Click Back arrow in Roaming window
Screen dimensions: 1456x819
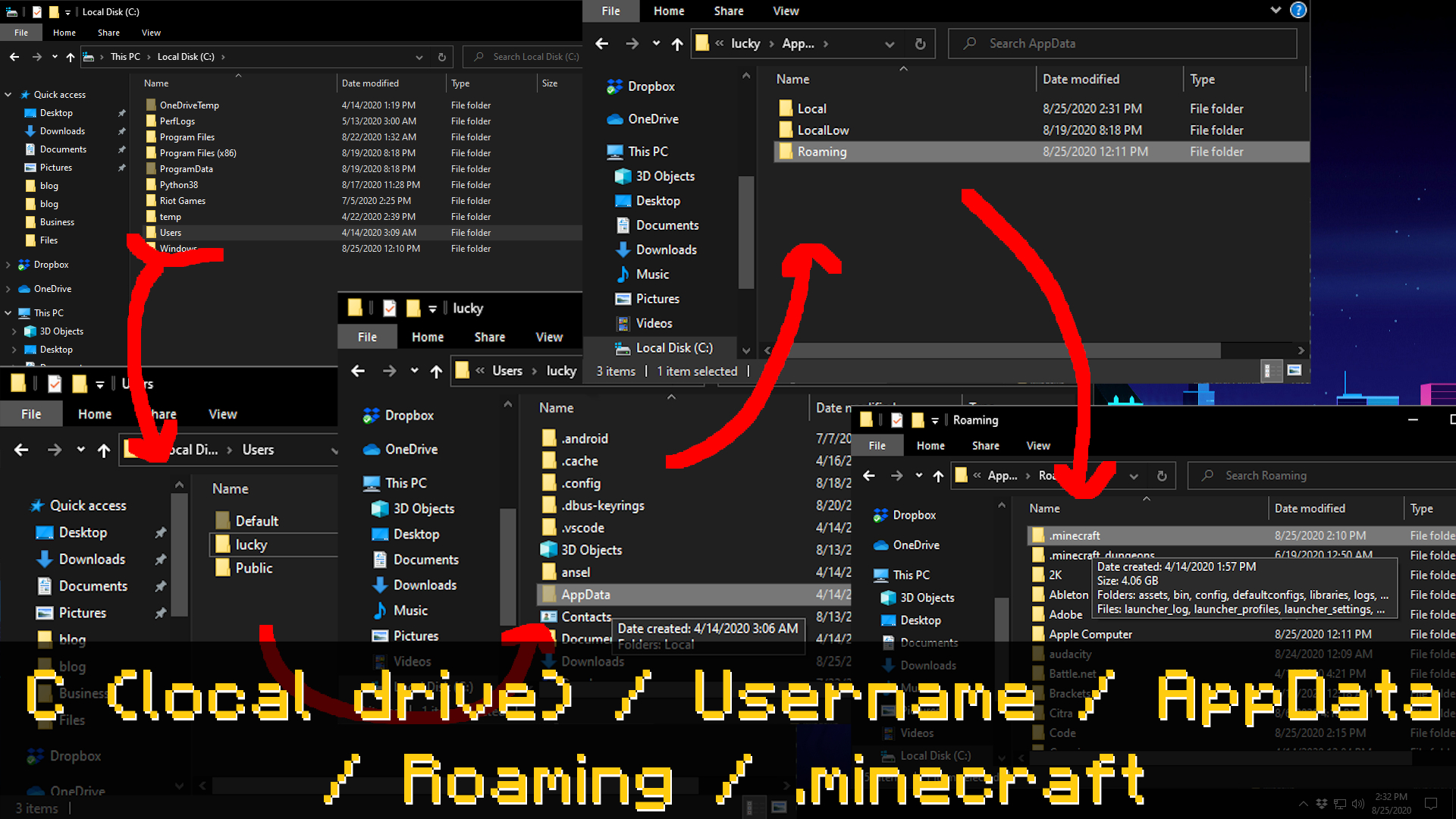point(869,475)
